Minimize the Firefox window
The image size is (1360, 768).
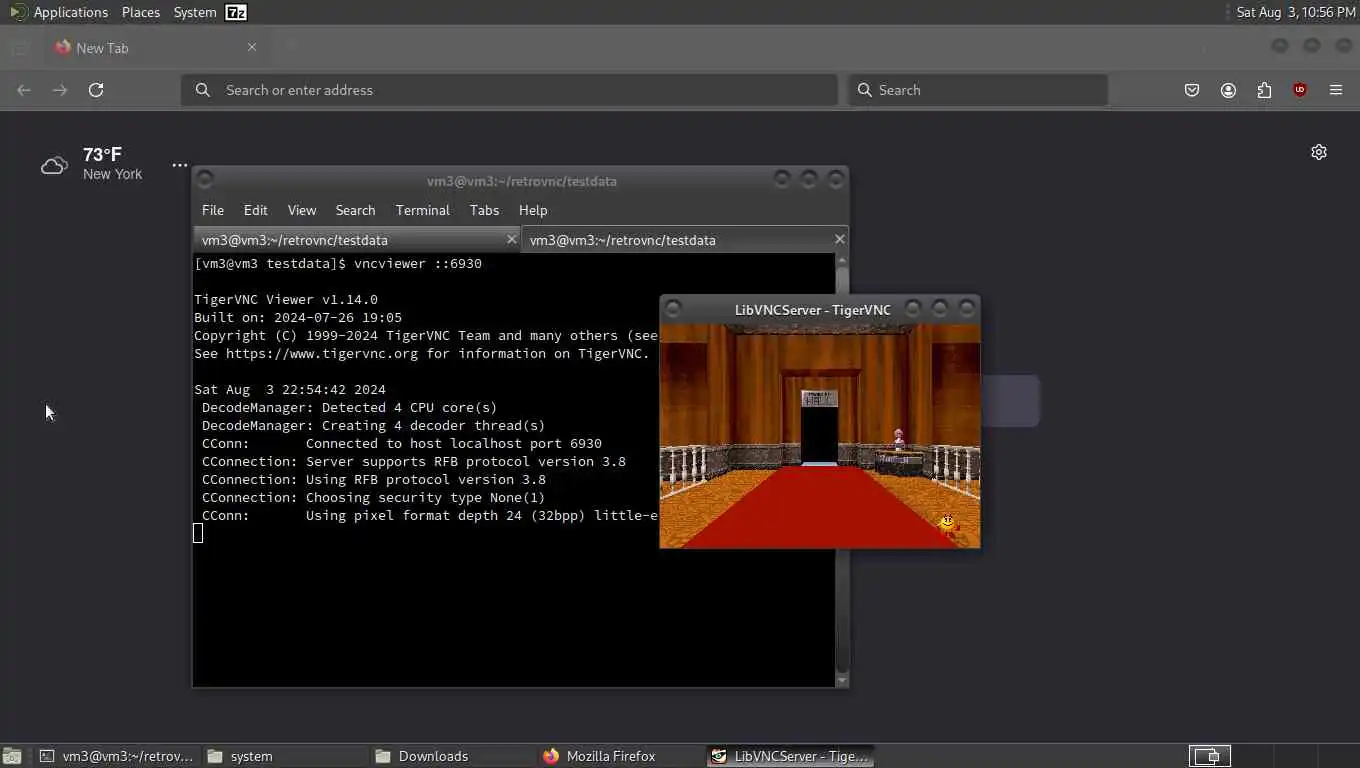[x=1280, y=46]
